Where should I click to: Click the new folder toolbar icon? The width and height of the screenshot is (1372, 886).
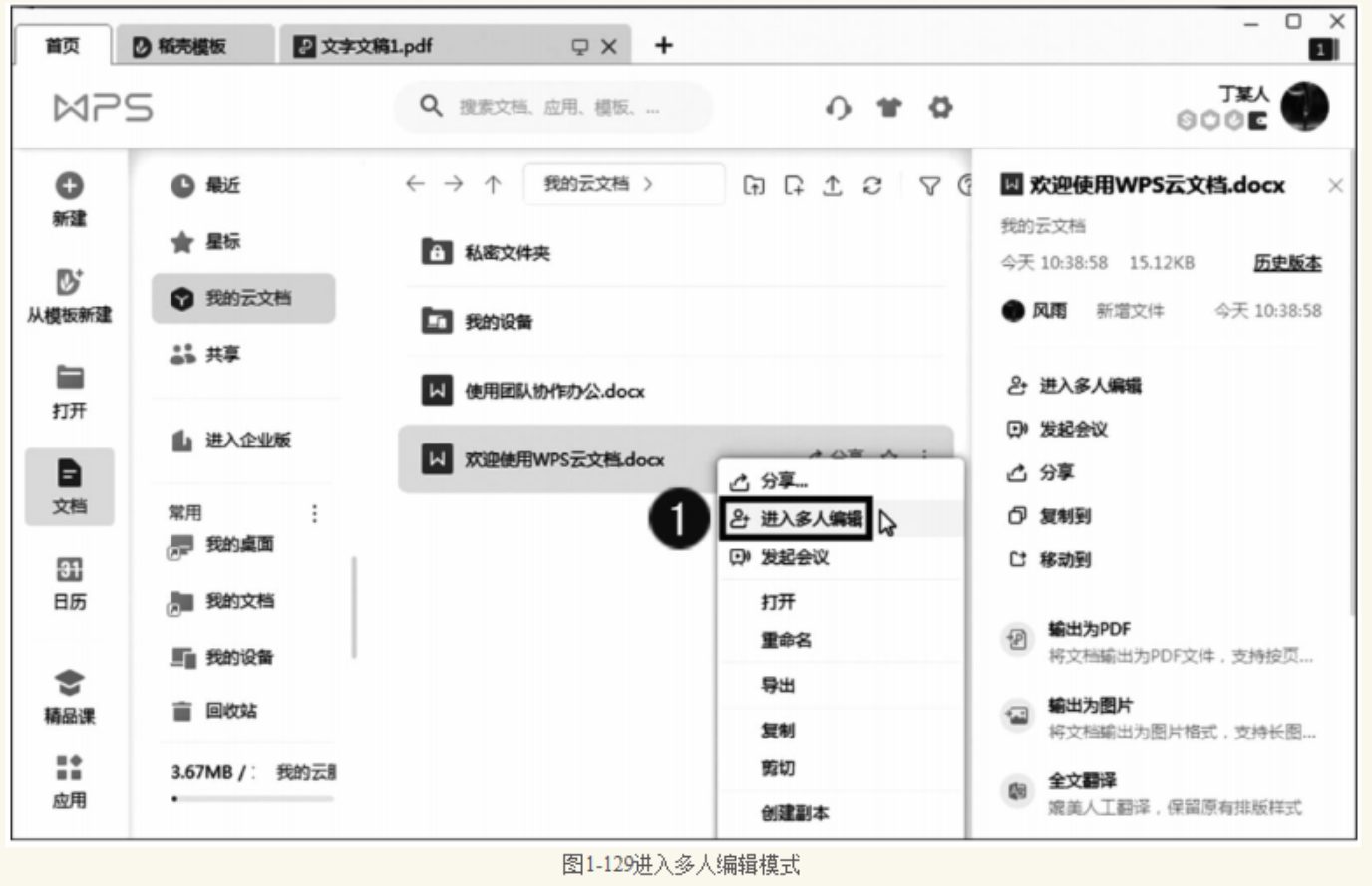[x=755, y=185]
